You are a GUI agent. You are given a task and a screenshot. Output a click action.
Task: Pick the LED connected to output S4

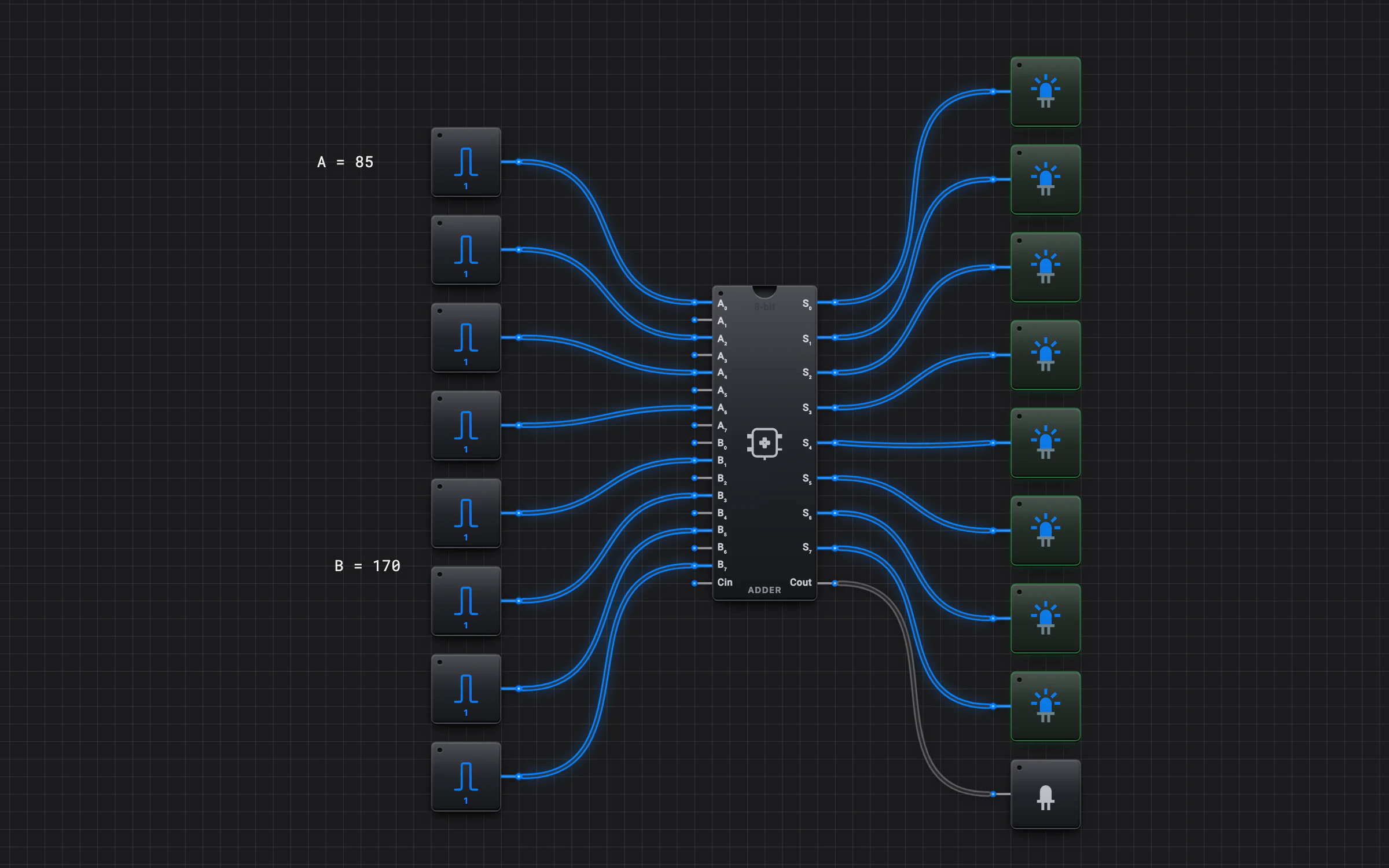[1045, 443]
